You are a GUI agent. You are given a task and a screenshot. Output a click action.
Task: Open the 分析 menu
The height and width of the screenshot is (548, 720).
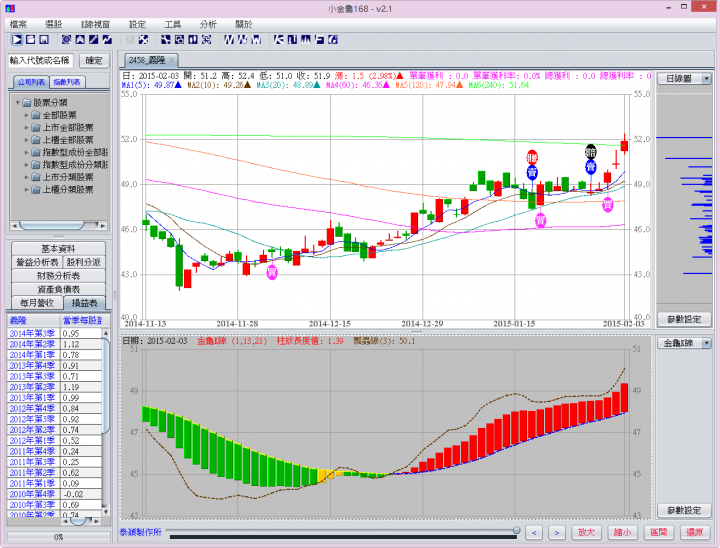(208, 24)
